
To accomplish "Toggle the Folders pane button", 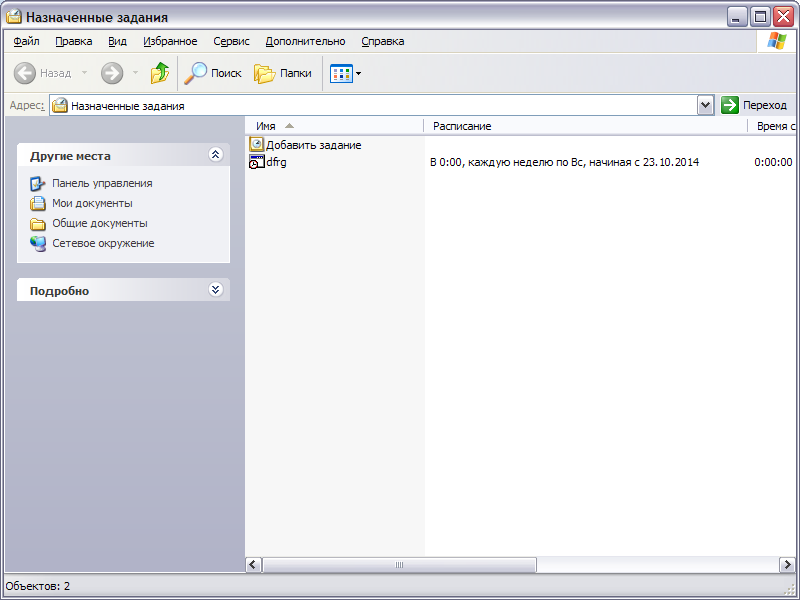I will [283, 73].
